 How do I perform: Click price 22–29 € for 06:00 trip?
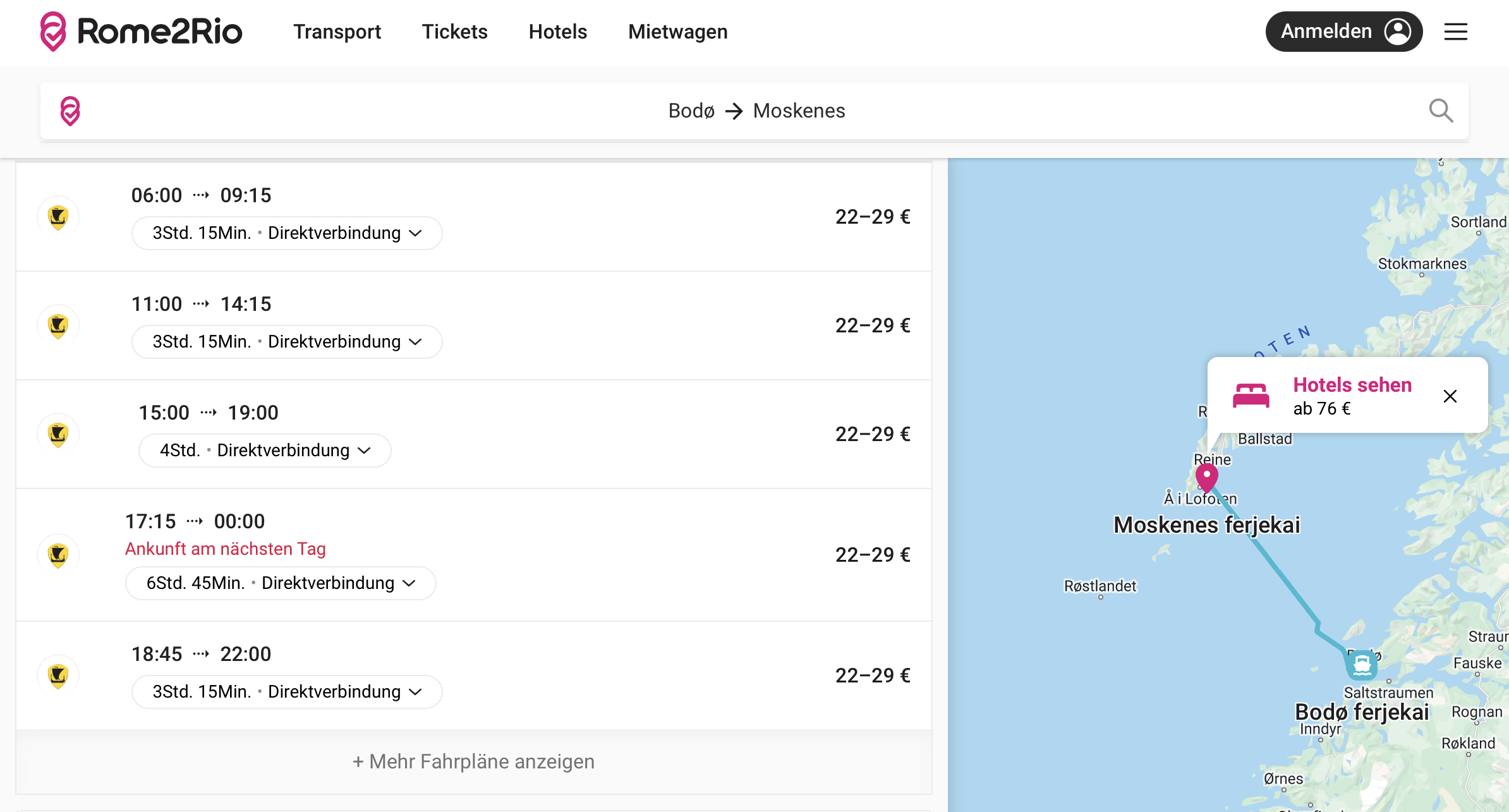(873, 217)
